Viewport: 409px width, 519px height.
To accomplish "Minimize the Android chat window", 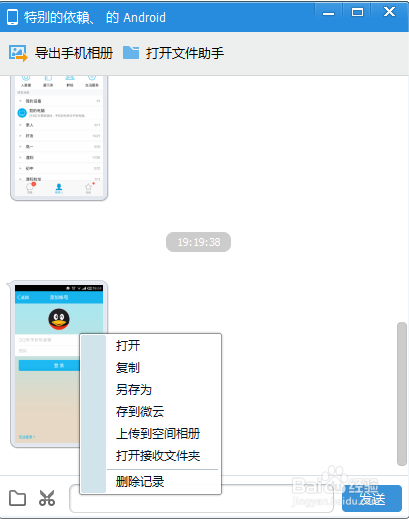I will click(328, 13).
